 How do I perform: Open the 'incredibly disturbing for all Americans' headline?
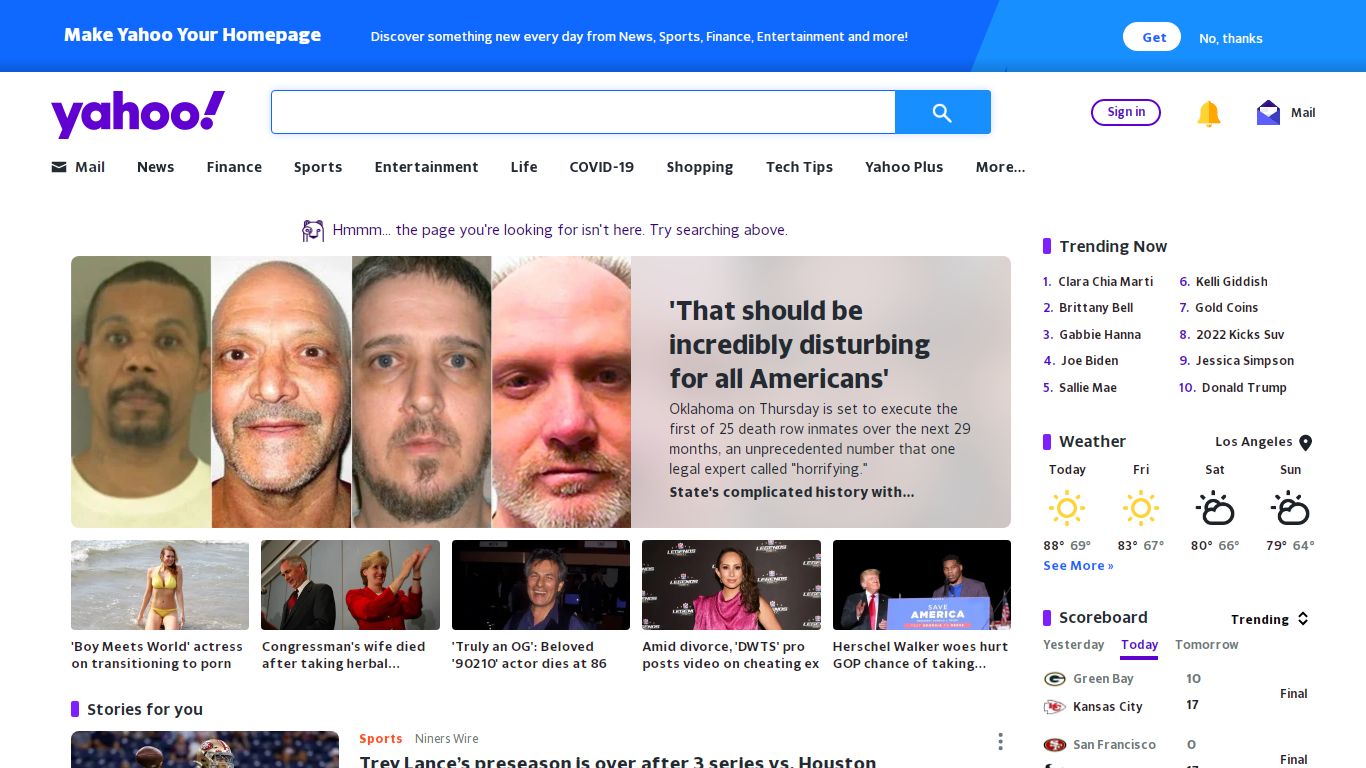pos(799,344)
